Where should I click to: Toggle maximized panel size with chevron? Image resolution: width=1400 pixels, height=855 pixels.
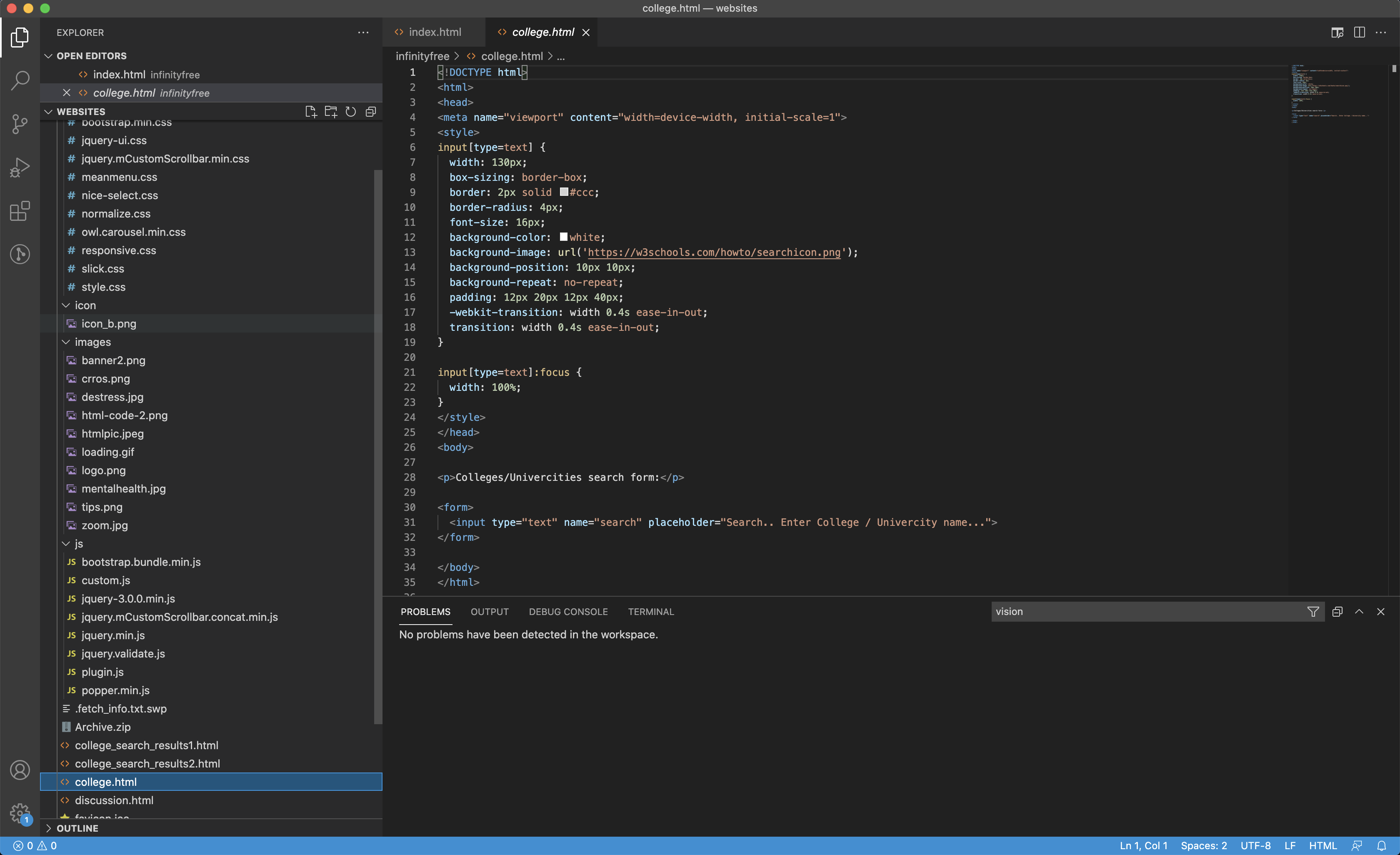(x=1358, y=611)
